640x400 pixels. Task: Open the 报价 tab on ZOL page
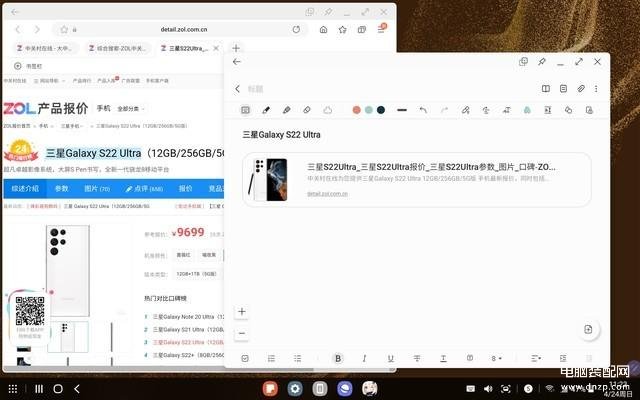click(186, 189)
